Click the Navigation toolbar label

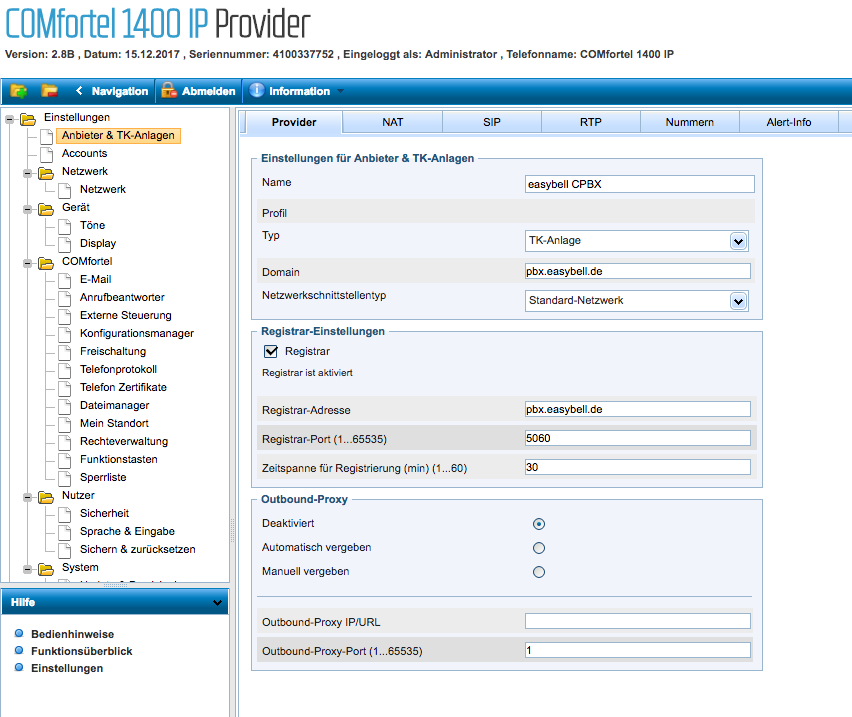pos(120,91)
